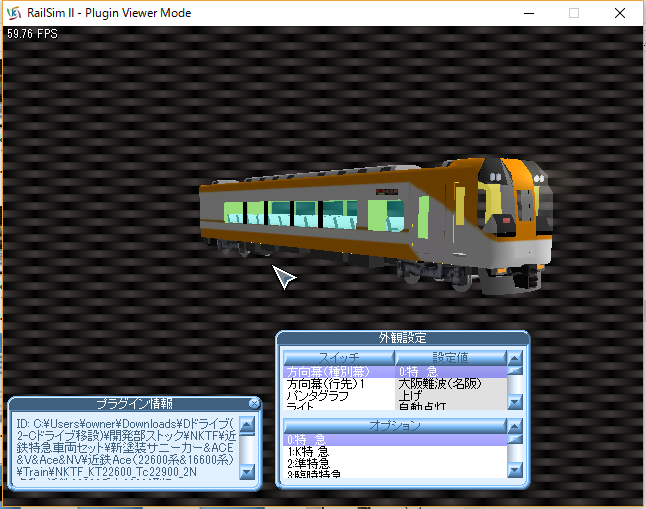The width and height of the screenshot is (646, 509).
Task: Click the オプション header
Action: point(395,426)
